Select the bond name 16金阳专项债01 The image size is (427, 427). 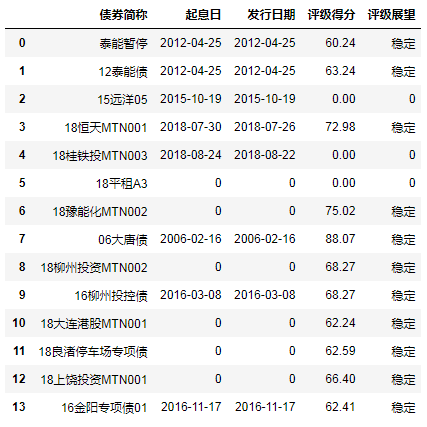point(104,407)
